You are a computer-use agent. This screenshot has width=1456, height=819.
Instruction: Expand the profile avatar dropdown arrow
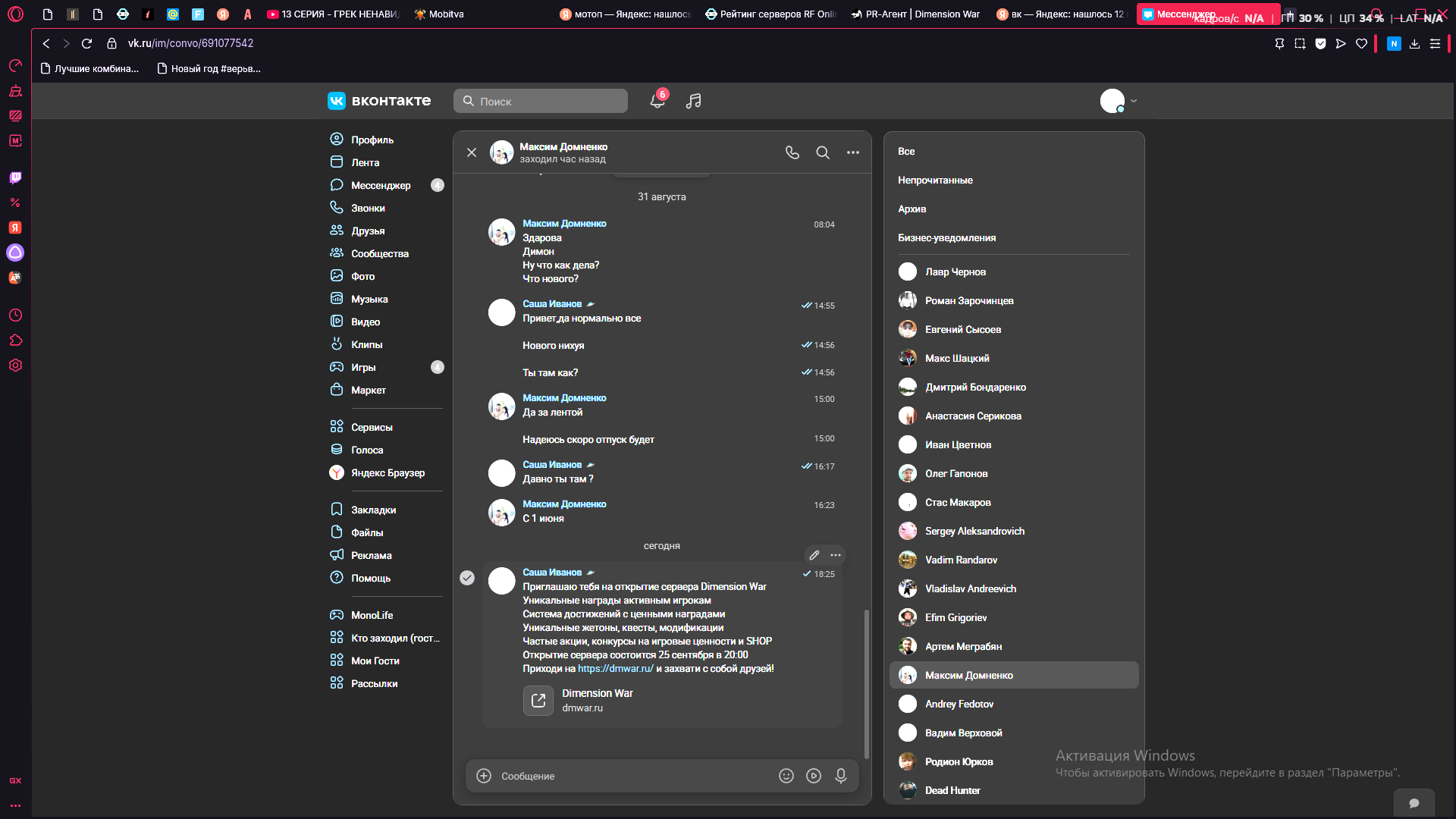(1134, 101)
